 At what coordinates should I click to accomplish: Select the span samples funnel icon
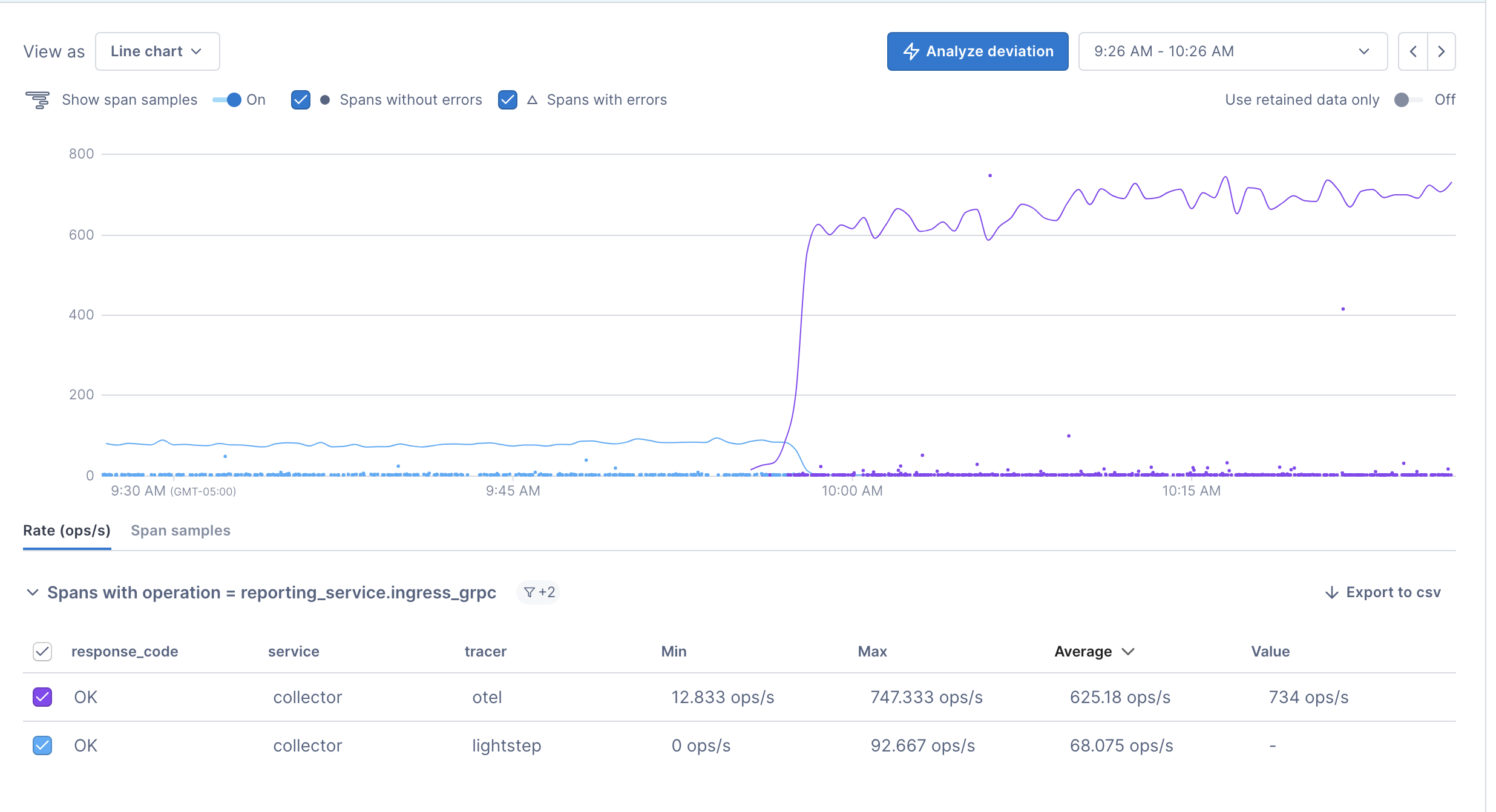point(38,99)
